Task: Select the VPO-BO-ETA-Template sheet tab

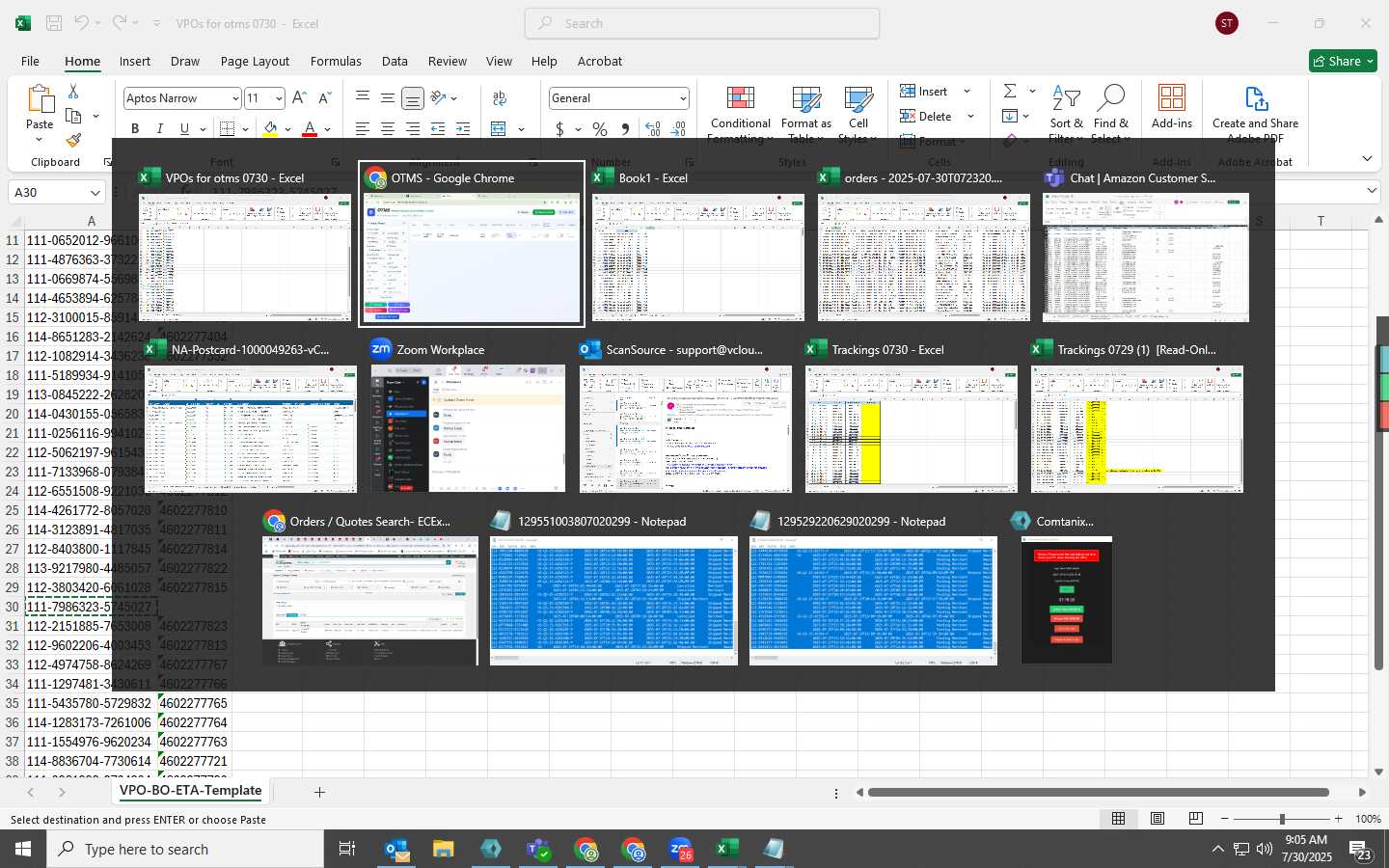Action: (191, 791)
